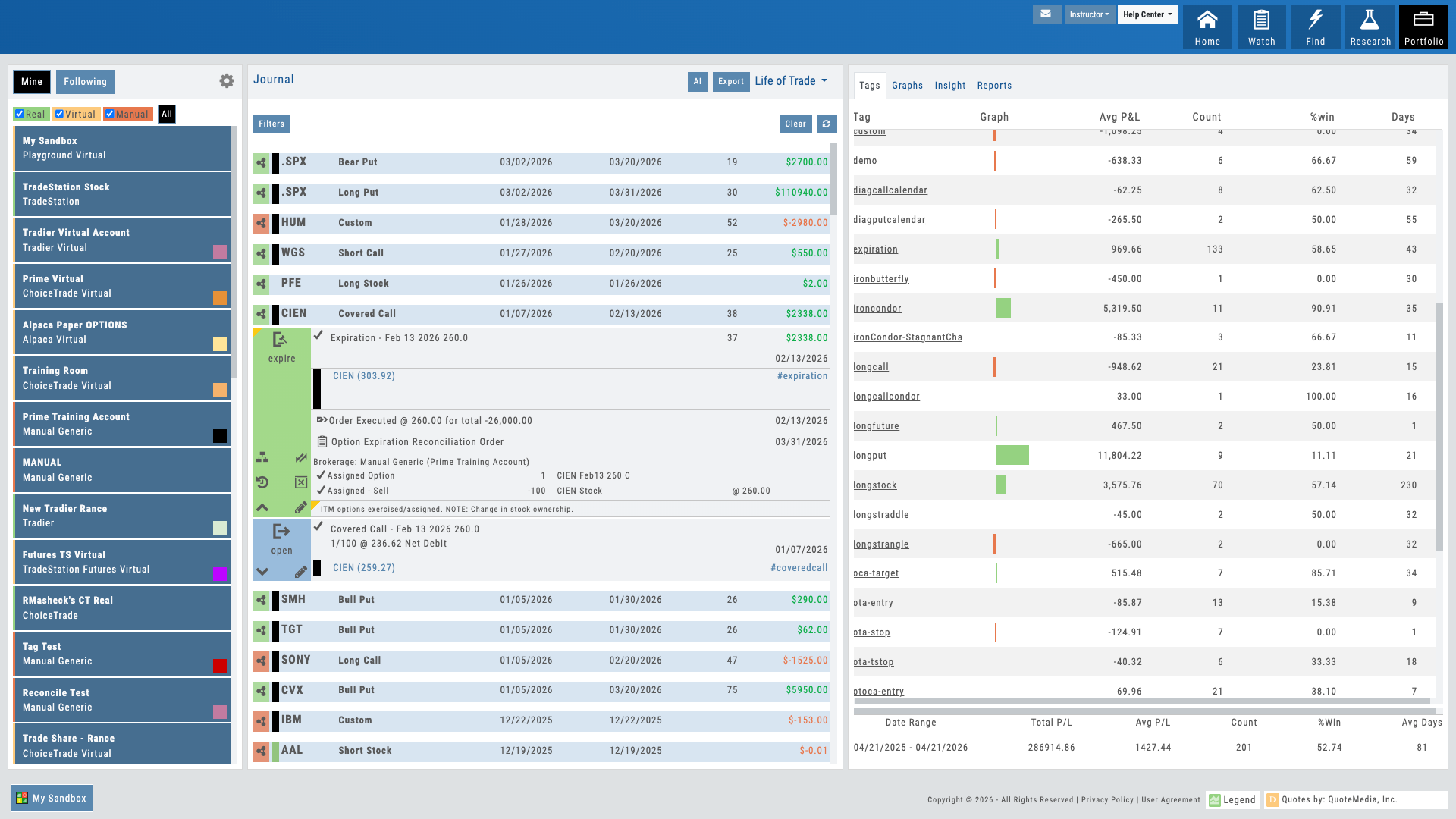Click the history icon in expire panel

pyautogui.click(x=262, y=482)
